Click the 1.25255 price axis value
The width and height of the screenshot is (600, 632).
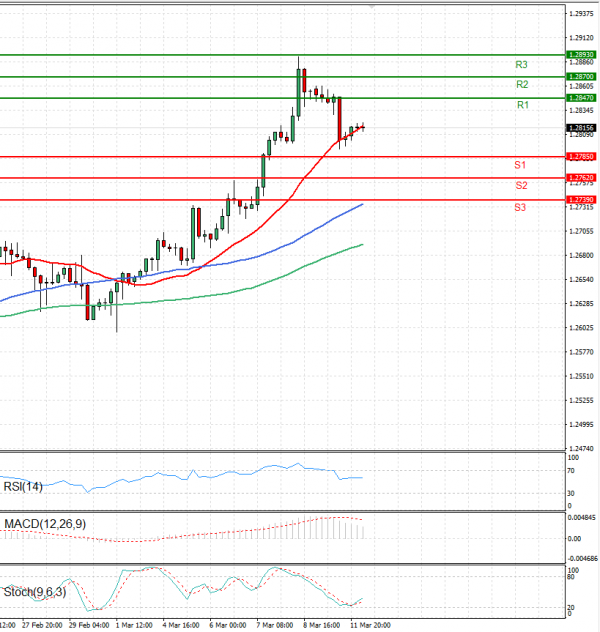581,400
